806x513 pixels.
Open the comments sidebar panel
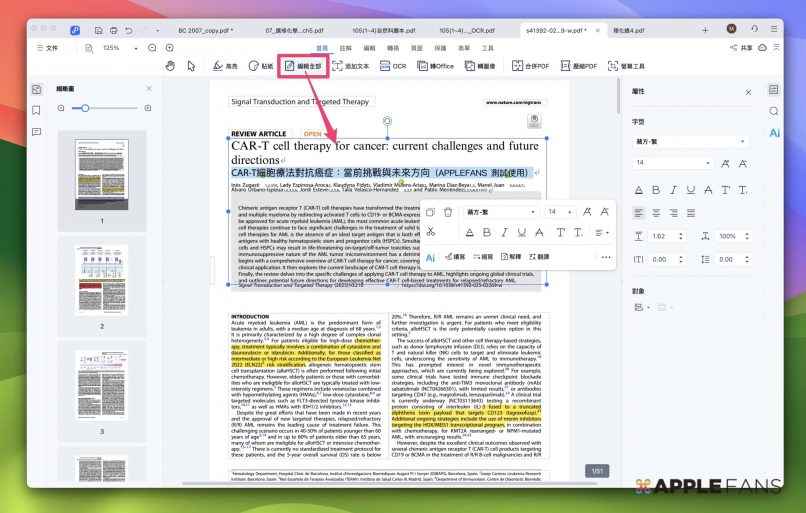pos(37,131)
